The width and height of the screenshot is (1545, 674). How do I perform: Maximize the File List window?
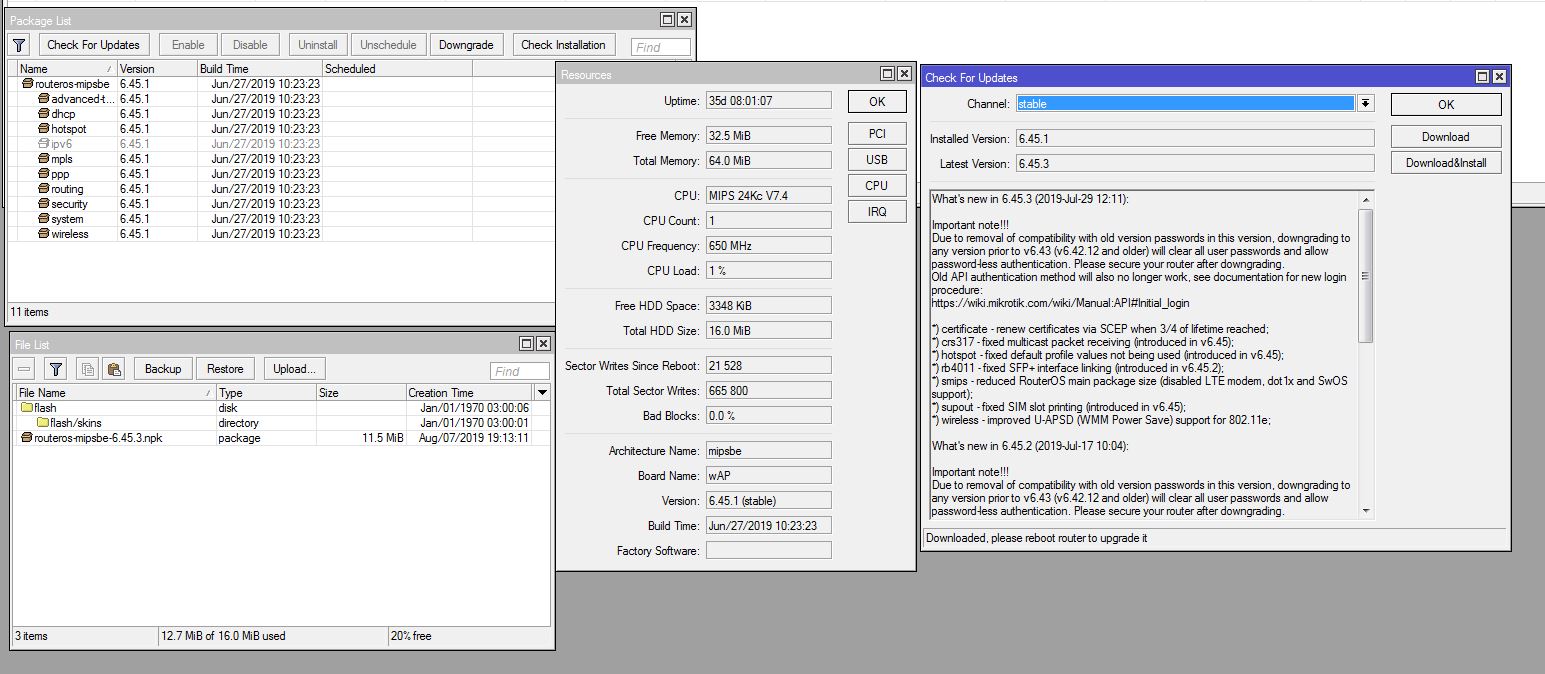click(x=526, y=344)
